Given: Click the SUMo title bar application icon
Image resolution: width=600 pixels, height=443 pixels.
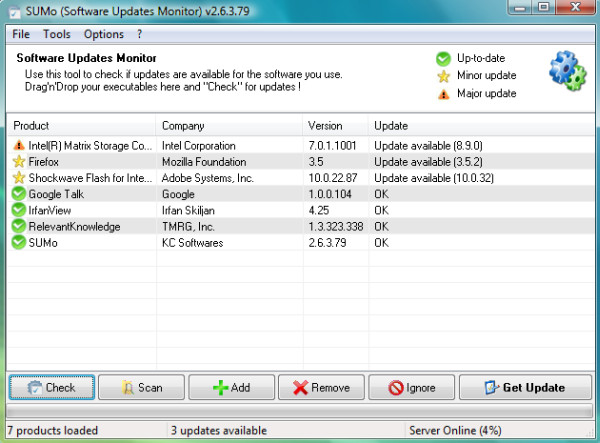Looking at the screenshot, I should click(15, 12).
